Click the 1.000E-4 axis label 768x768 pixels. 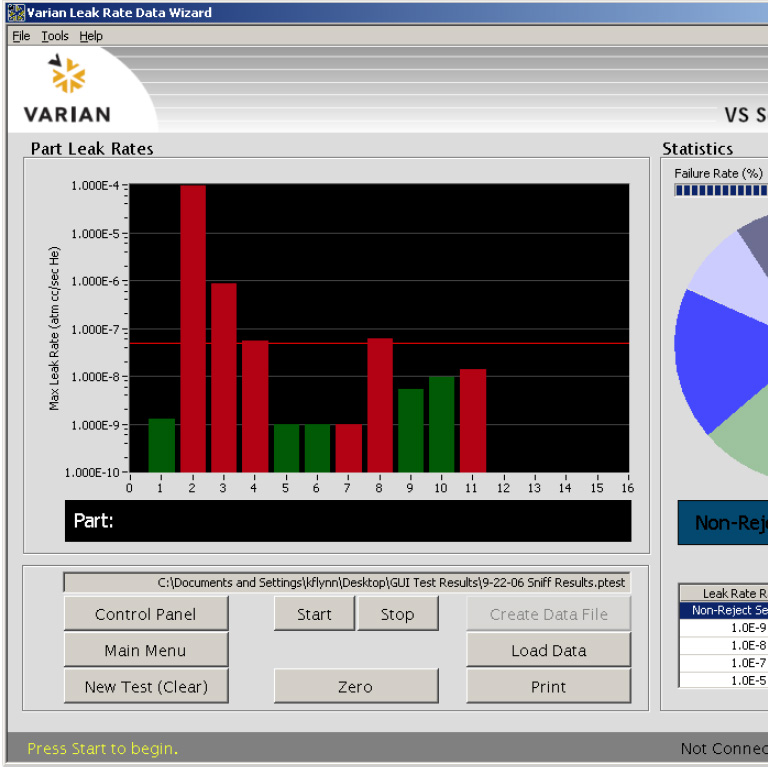95,186
